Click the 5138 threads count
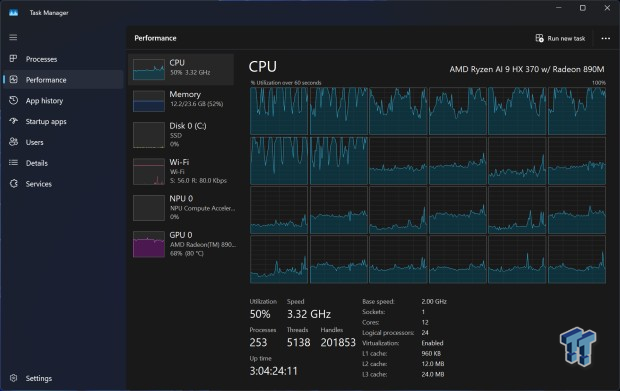 pos(299,342)
